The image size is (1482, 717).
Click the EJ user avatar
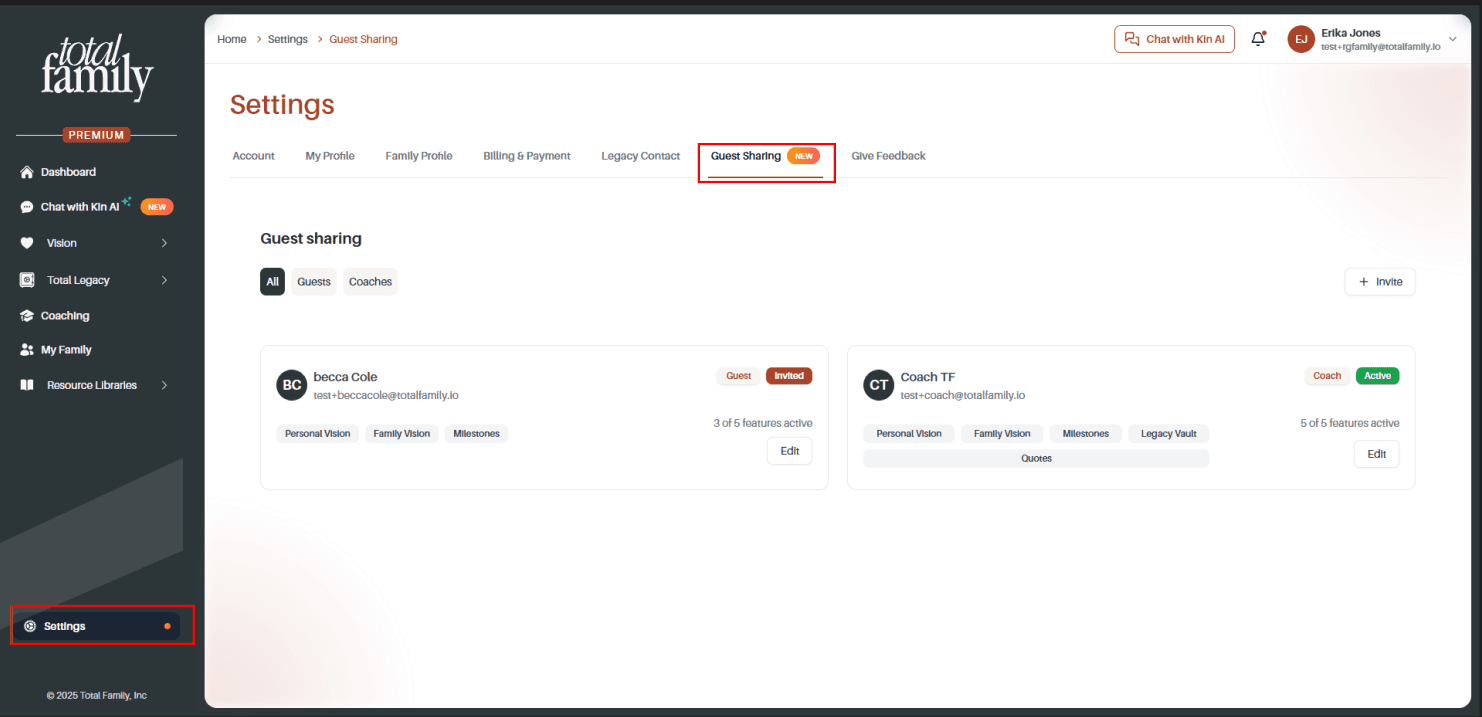click(x=1301, y=39)
